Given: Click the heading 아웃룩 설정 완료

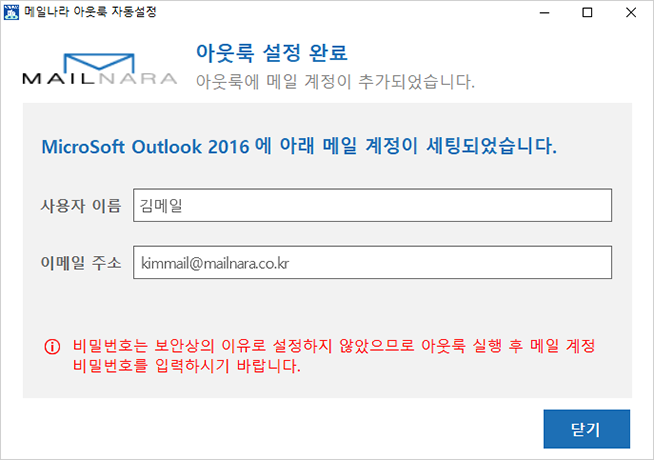Looking at the screenshot, I should point(272,53).
